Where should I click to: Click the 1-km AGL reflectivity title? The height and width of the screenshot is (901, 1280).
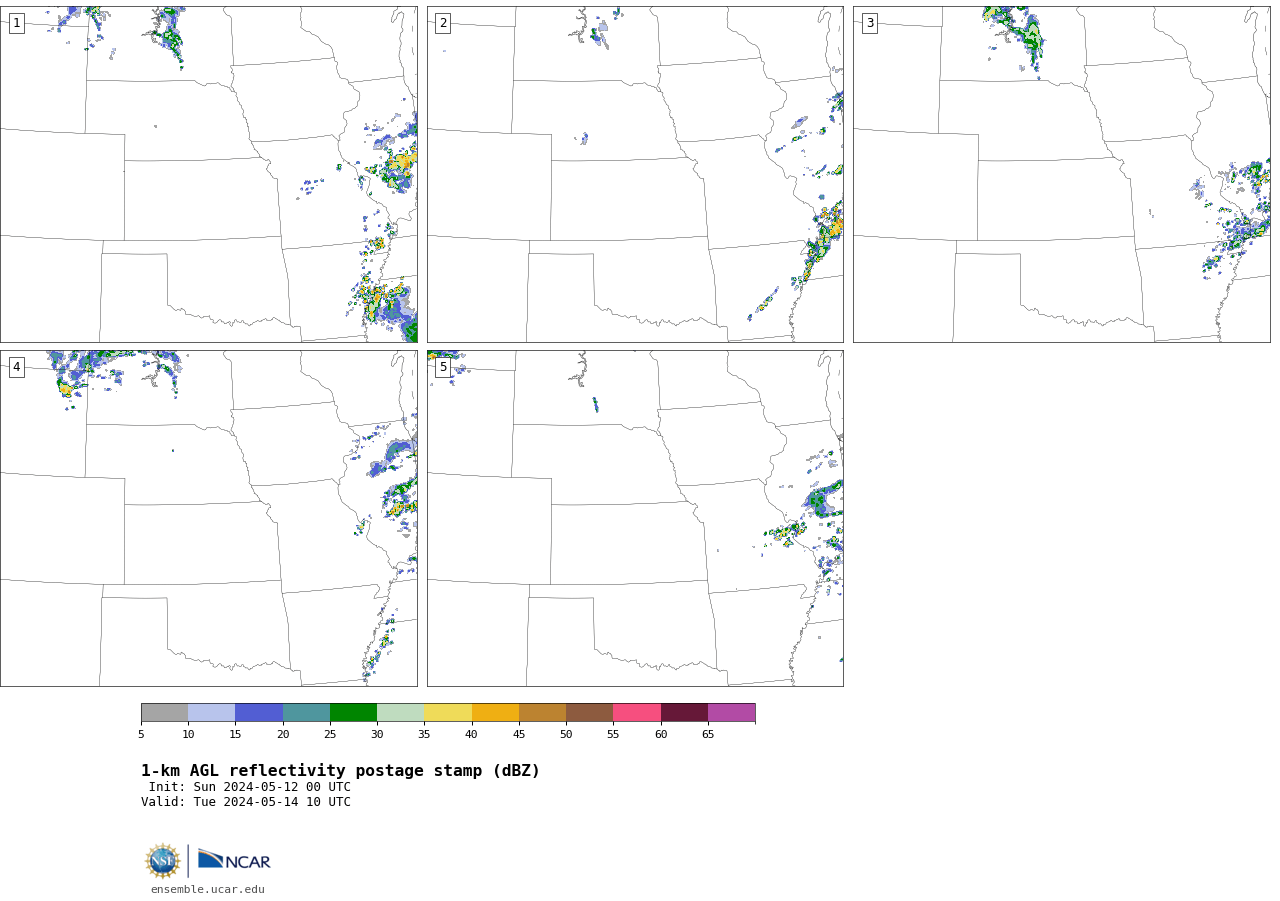click(341, 771)
